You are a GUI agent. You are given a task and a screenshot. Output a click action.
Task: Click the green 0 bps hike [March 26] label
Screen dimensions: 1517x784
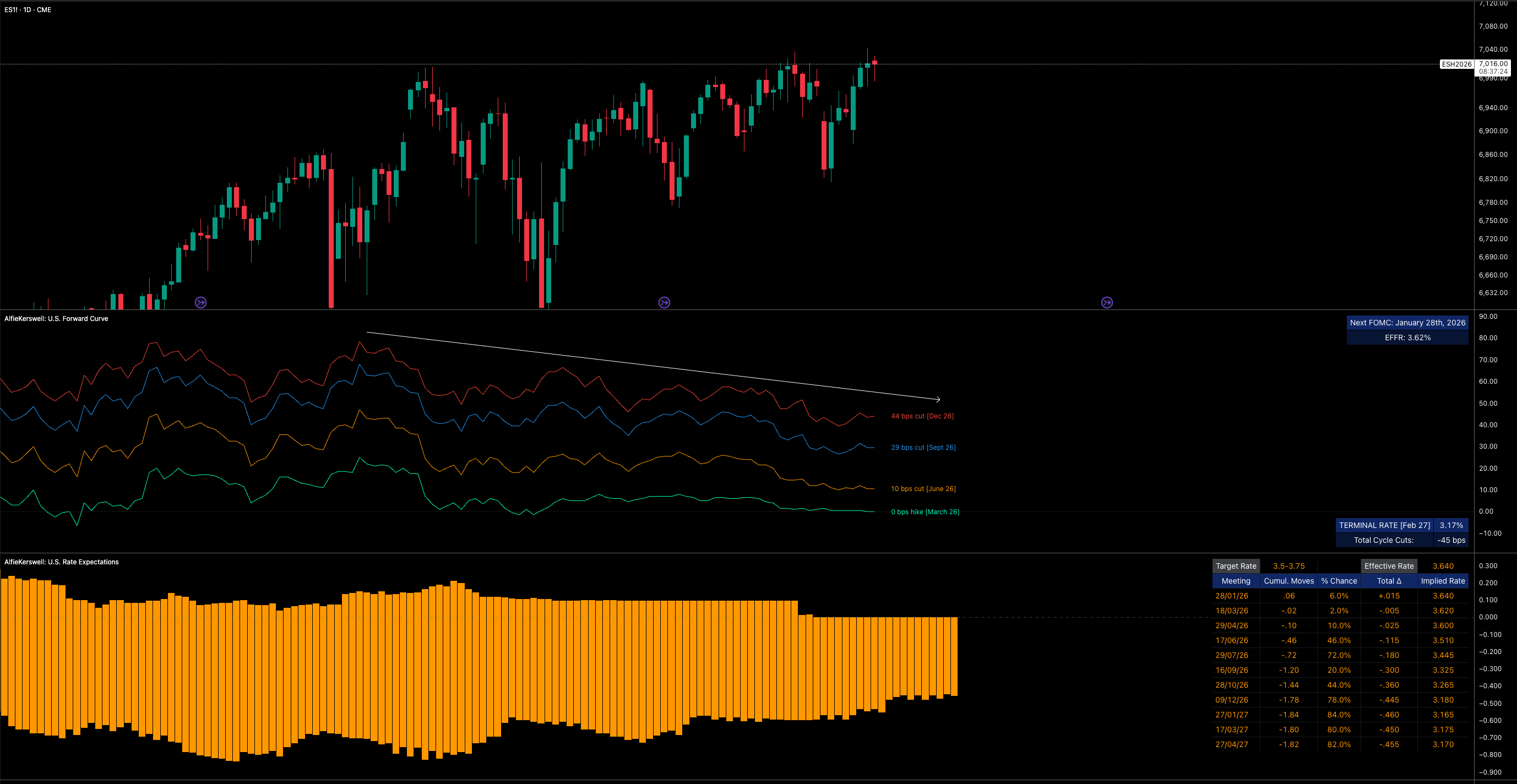click(x=925, y=512)
